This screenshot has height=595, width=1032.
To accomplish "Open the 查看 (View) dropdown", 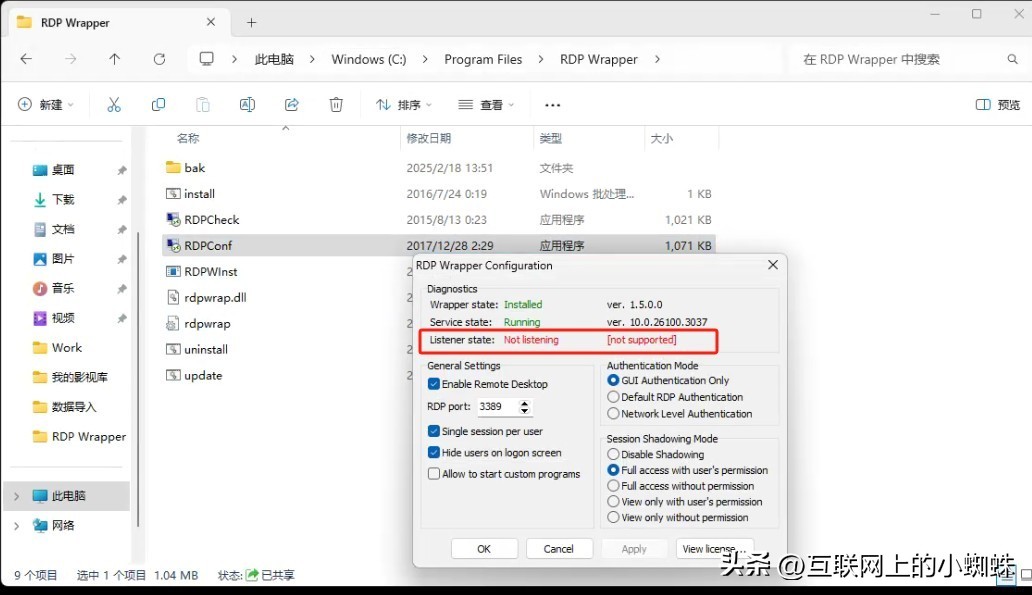I will (x=486, y=105).
